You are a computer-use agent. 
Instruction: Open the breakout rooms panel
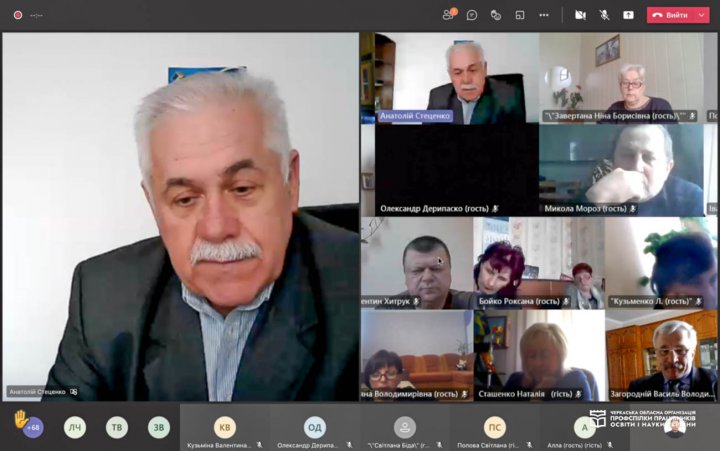520,15
